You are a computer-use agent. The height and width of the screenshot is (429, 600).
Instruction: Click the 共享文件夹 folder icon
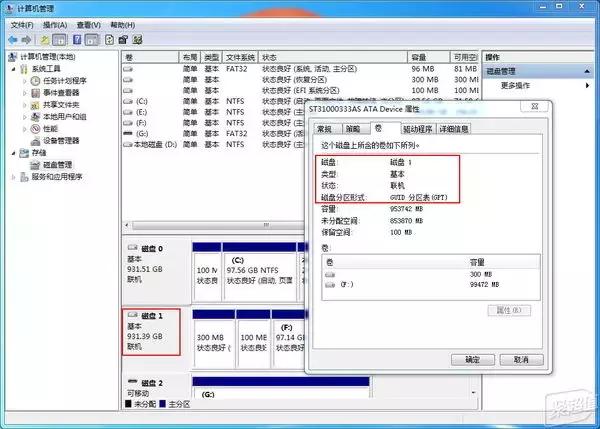[35, 105]
